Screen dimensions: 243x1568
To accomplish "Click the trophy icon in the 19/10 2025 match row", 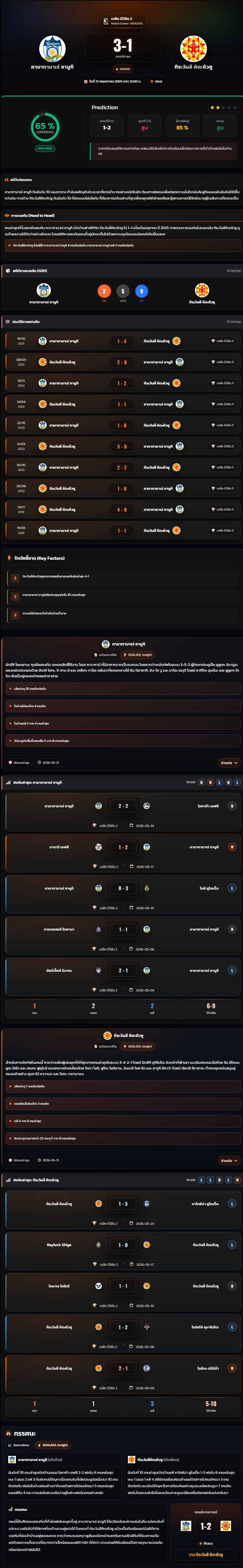I will click(213, 341).
